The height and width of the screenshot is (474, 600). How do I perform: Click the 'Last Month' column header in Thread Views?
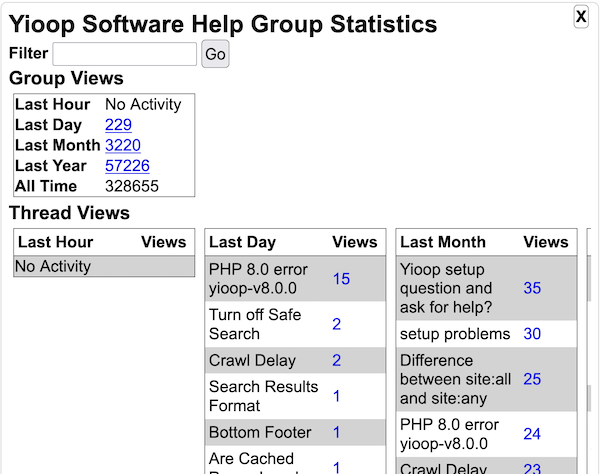click(x=443, y=242)
